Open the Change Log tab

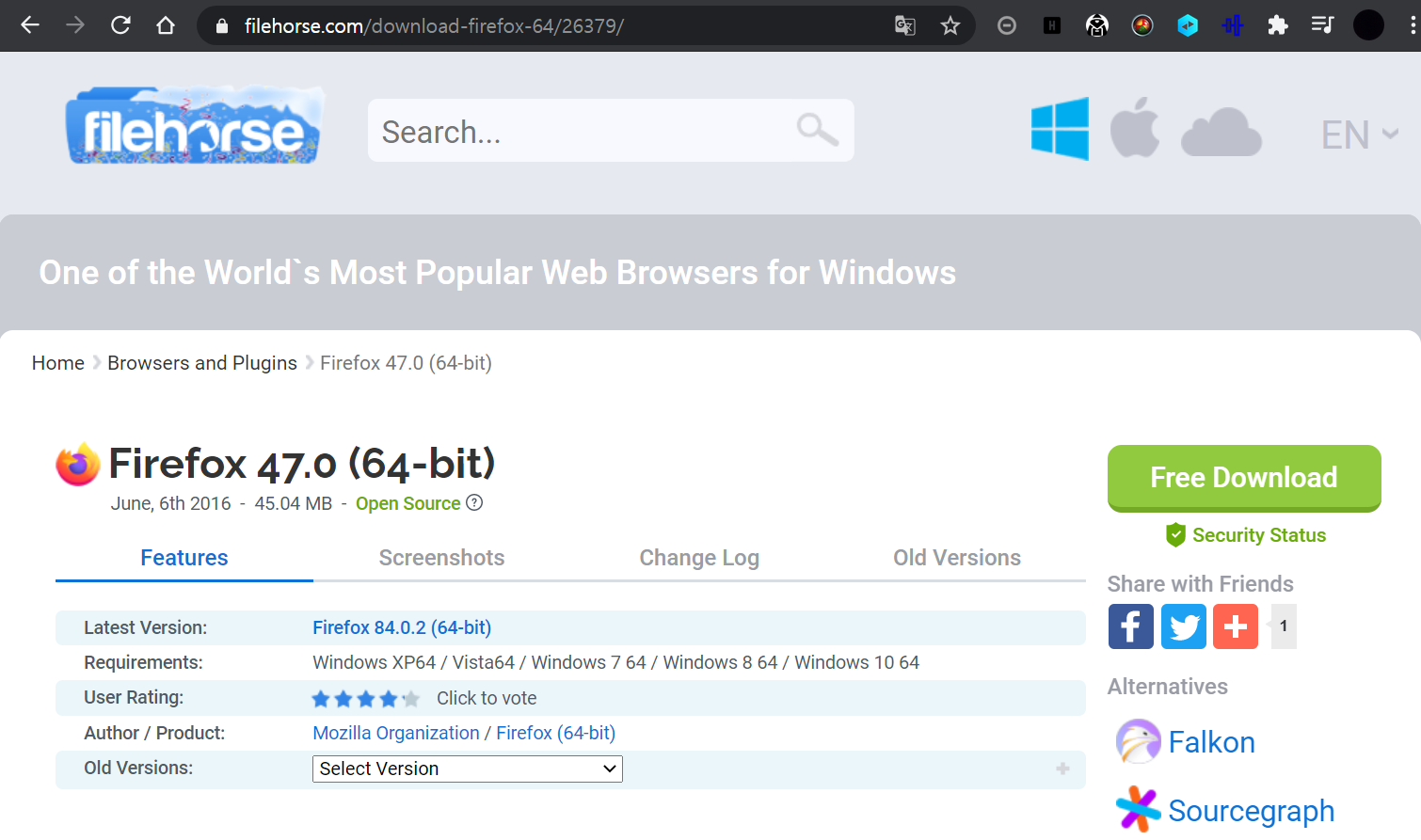point(699,558)
